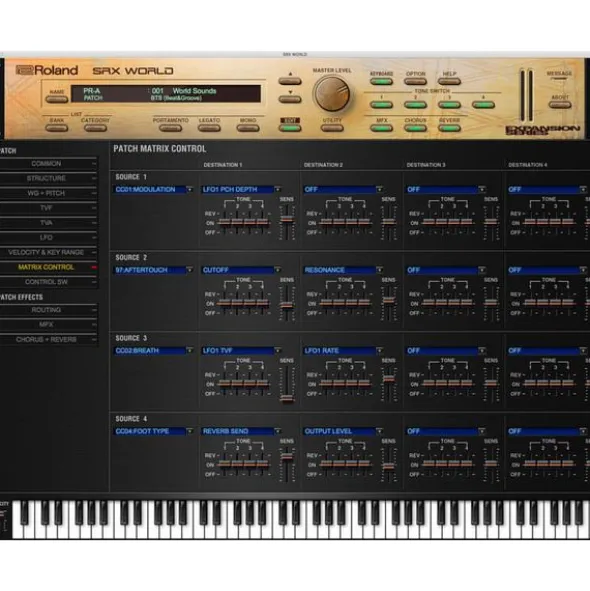Open the LFO1 RATE destination dropdown
The image size is (590, 591).
coord(343,351)
